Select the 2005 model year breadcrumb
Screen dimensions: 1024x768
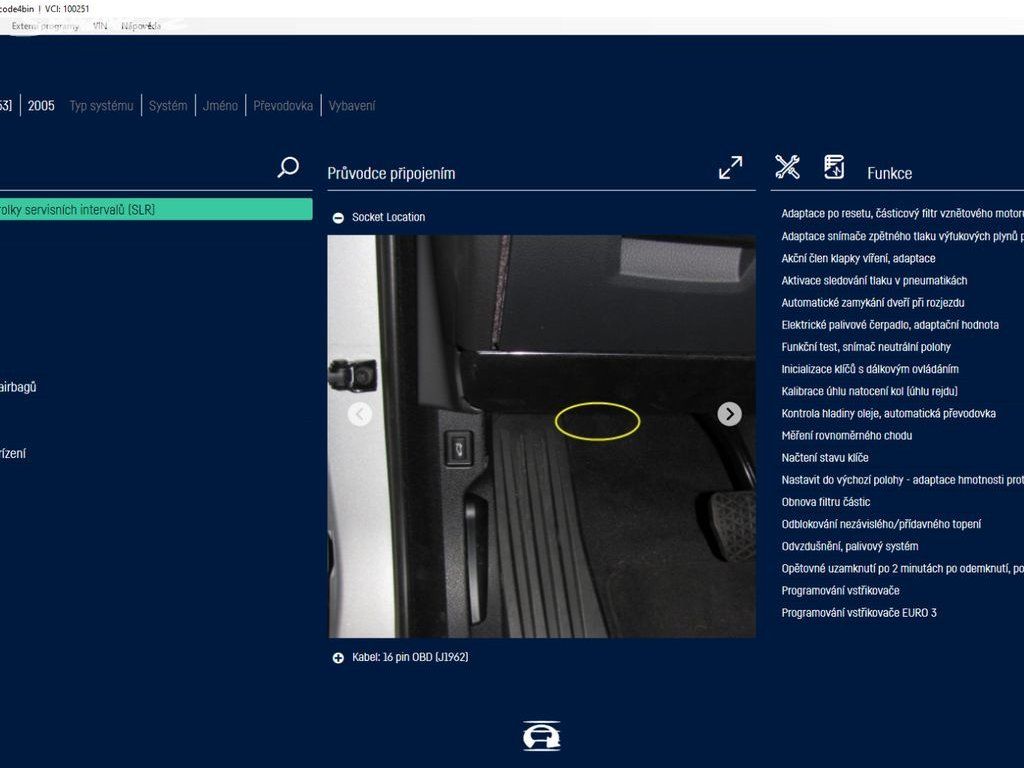click(x=41, y=106)
